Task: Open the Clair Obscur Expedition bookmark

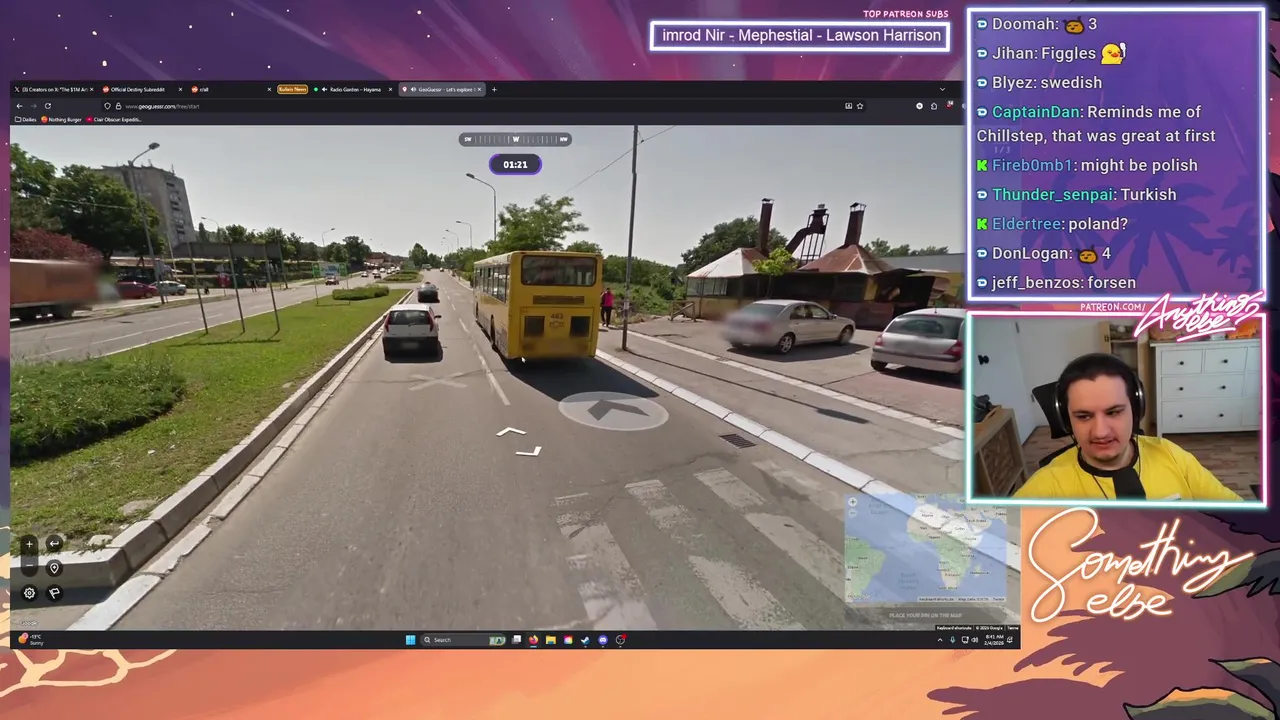Action: click(x=114, y=119)
